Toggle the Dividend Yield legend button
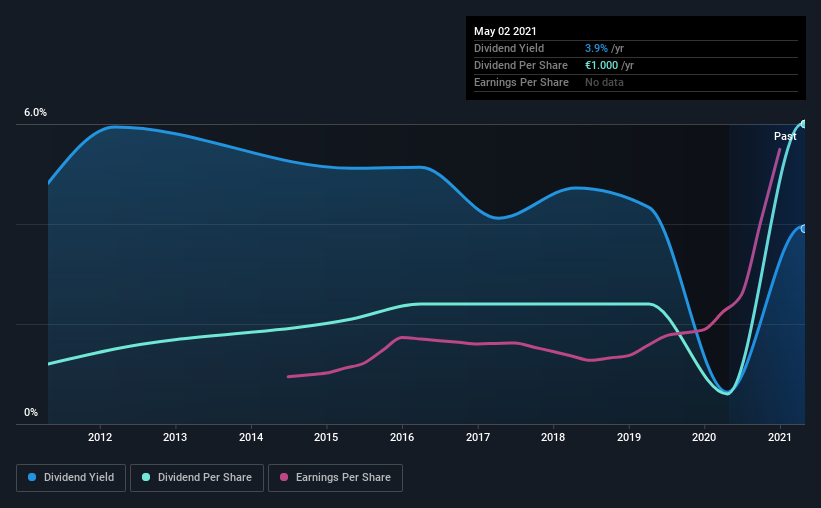 click(x=71, y=478)
